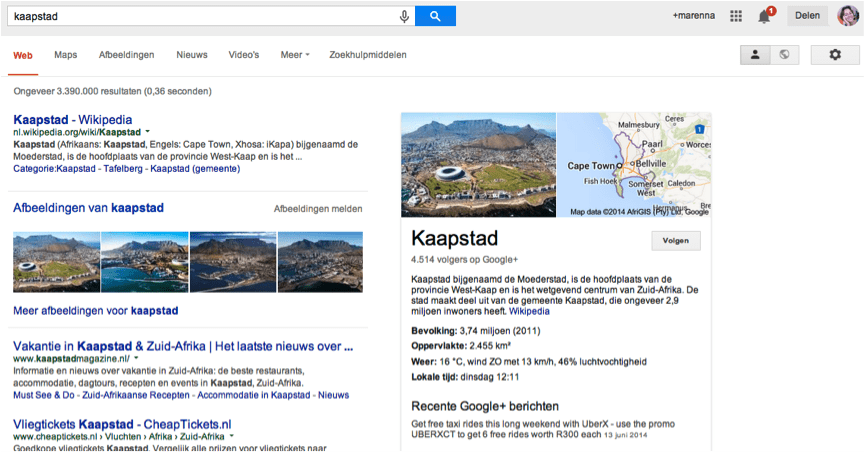Open the Kaapstad (gemeente) sitelink
This screenshot has width=865, height=452.
pyautogui.click(x=195, y=169)
